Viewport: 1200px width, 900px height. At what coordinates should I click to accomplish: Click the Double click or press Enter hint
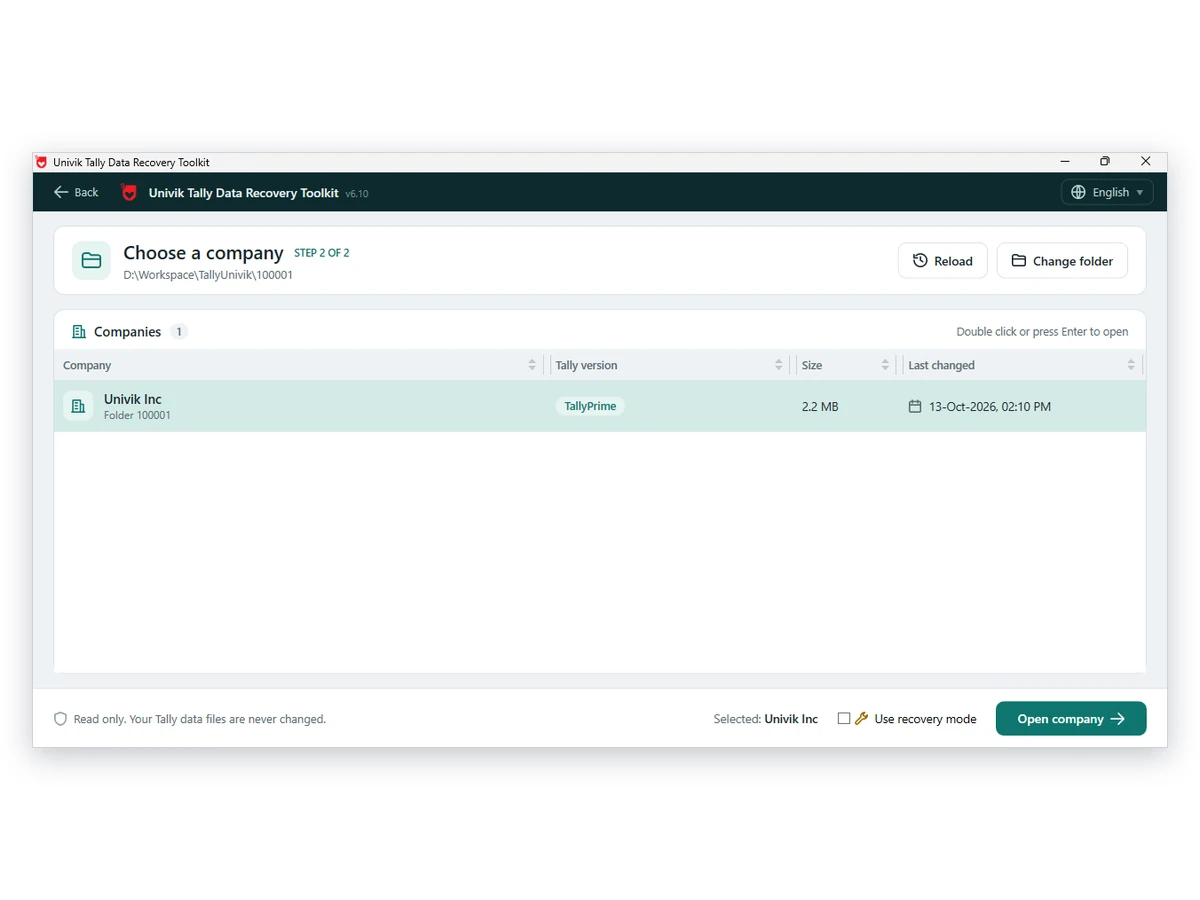tap(1042, 332)
